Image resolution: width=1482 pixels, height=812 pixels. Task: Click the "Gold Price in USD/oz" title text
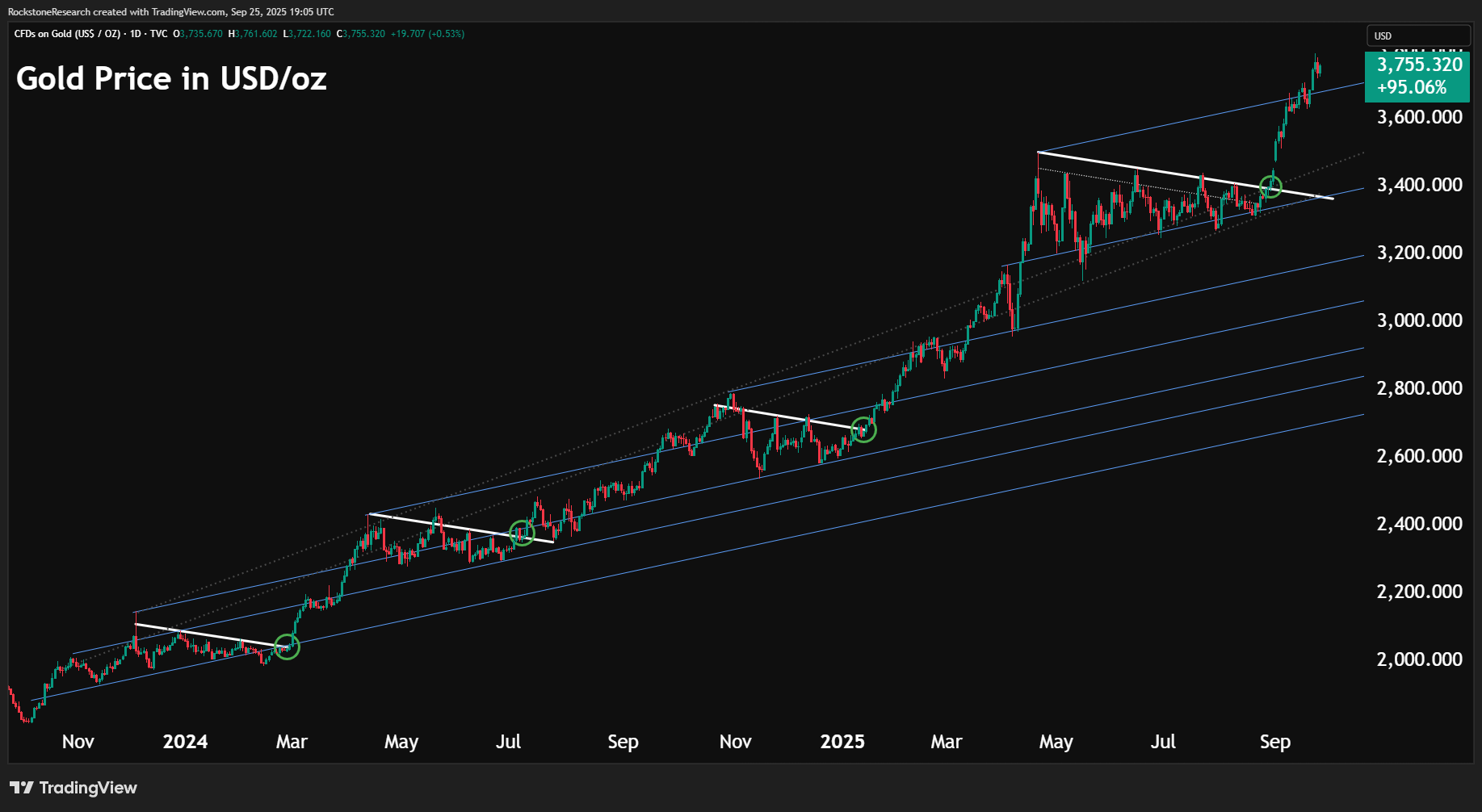click(171, 78)
